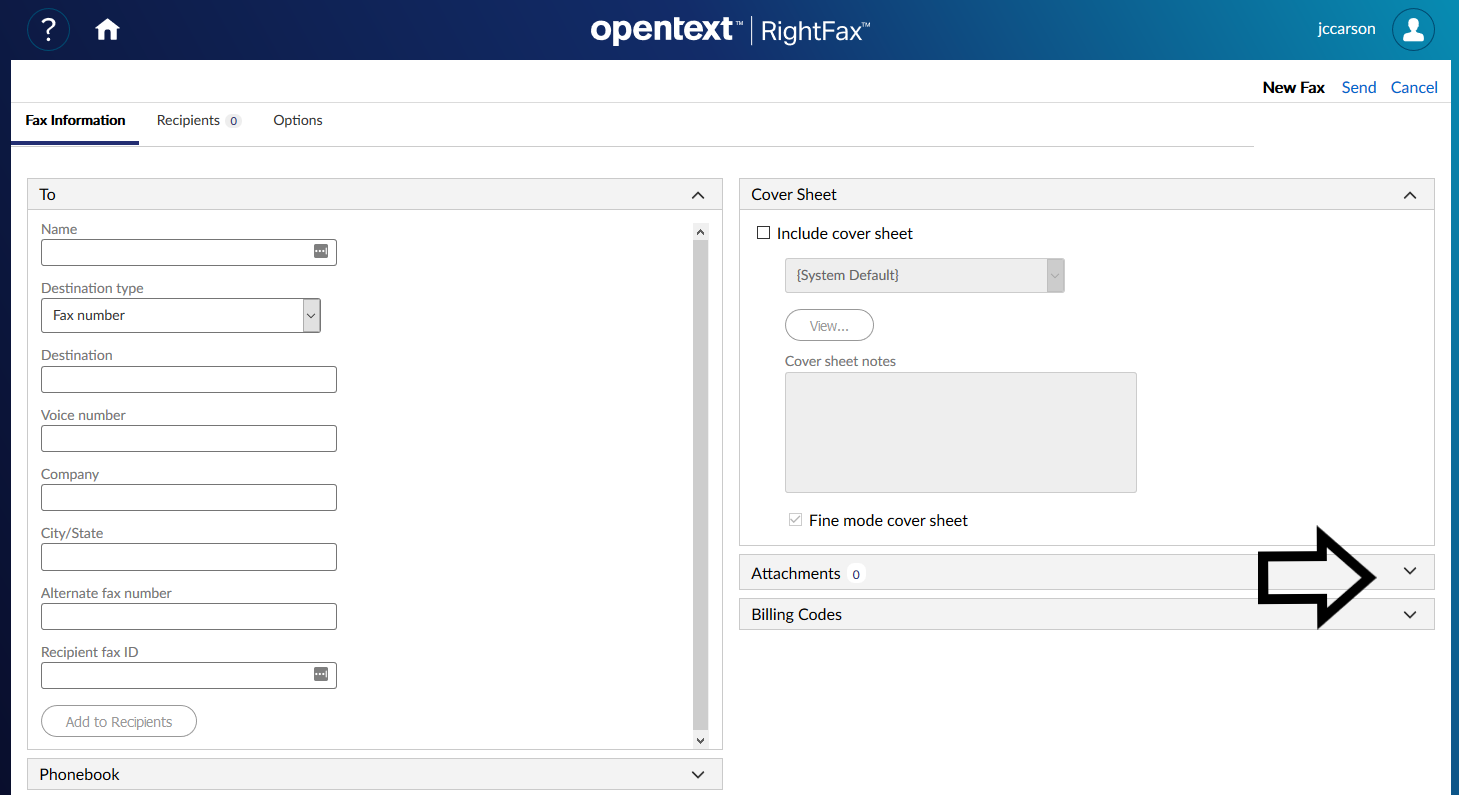
Task: Expand the Billing Codes section
Action: coord(1410,614)
